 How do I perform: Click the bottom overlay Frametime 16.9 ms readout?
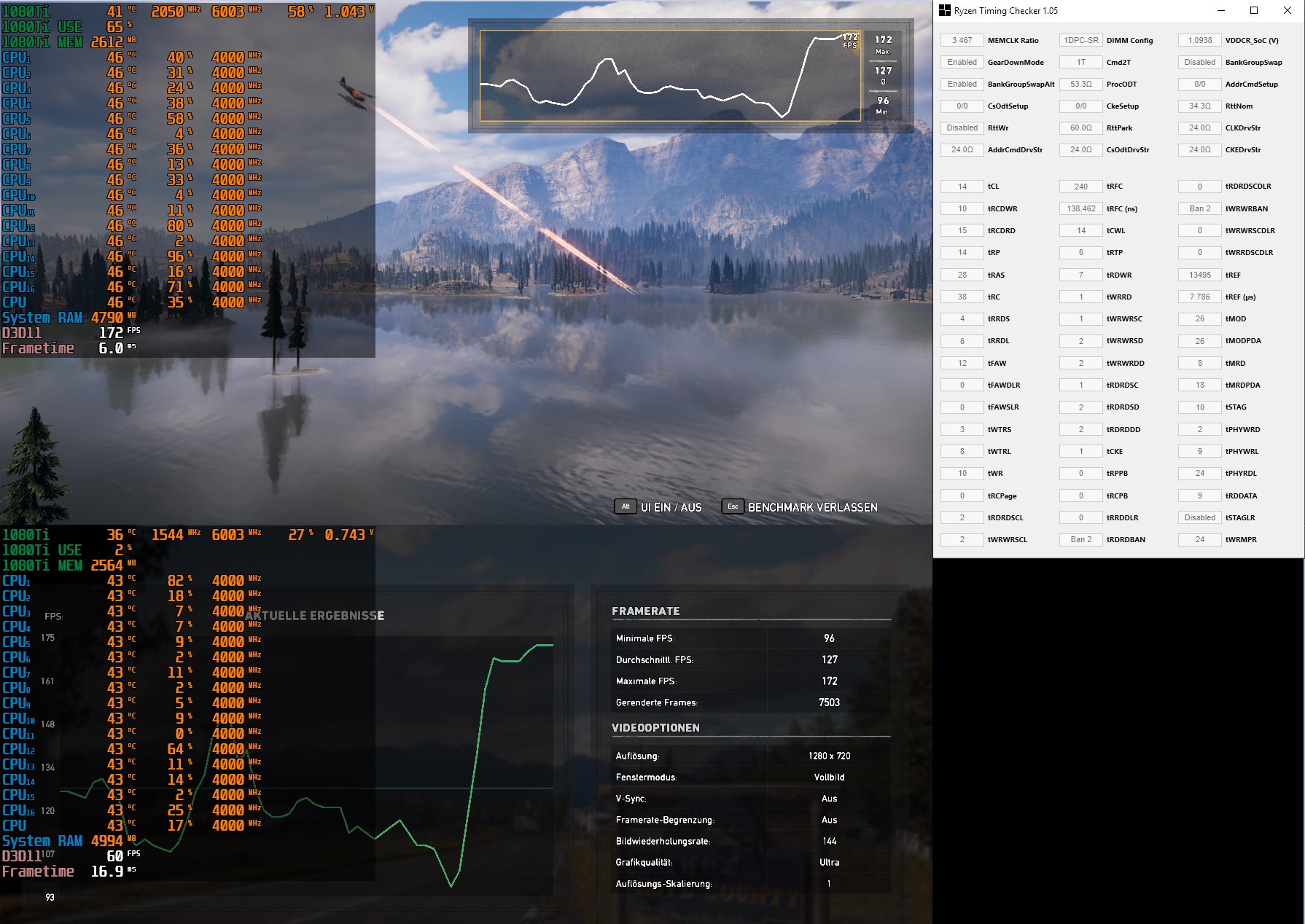tap(69, 872)
